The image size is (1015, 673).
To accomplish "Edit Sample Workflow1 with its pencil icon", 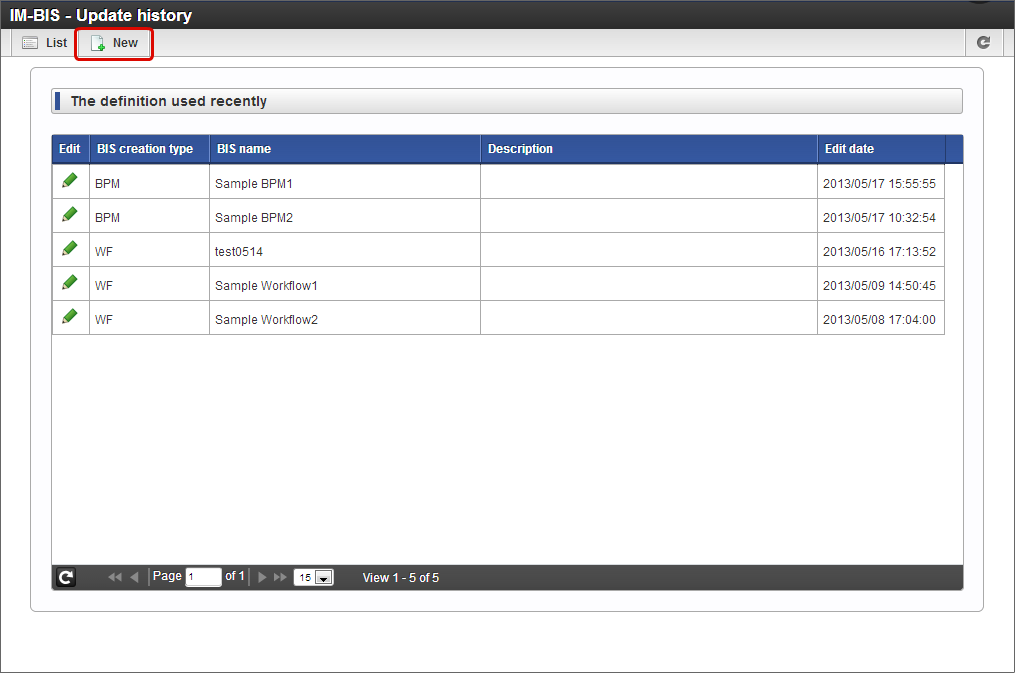I will click(x=70, y=282).
